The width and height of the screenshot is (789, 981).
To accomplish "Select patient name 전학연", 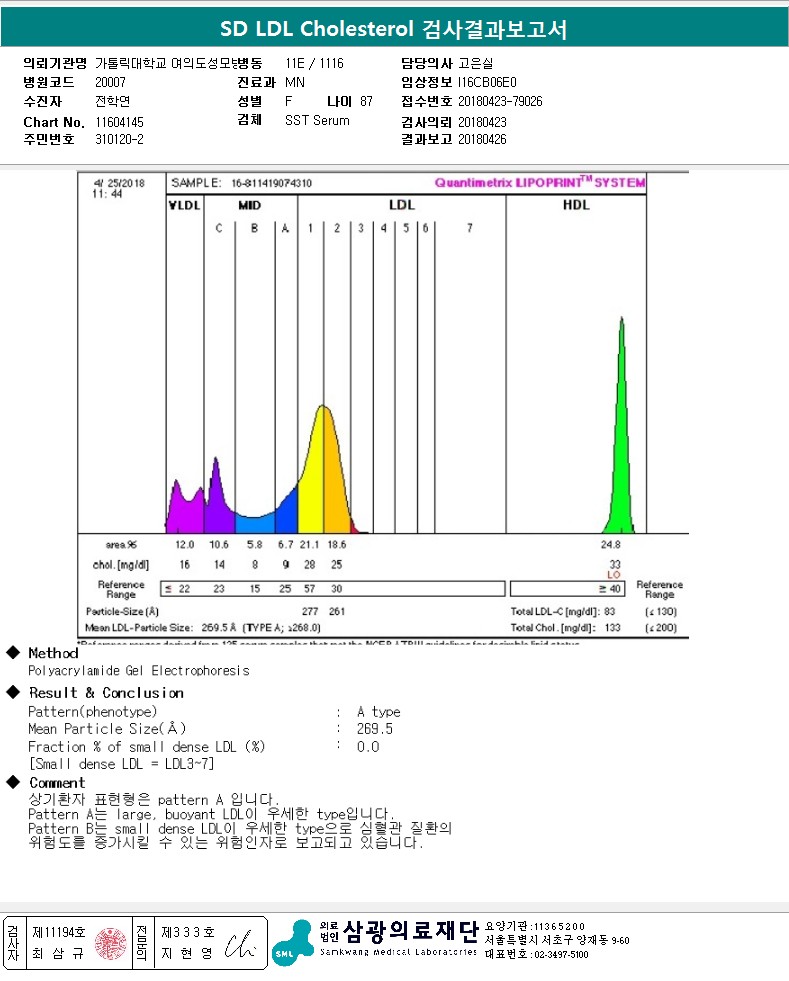I will tap(113, 101).
